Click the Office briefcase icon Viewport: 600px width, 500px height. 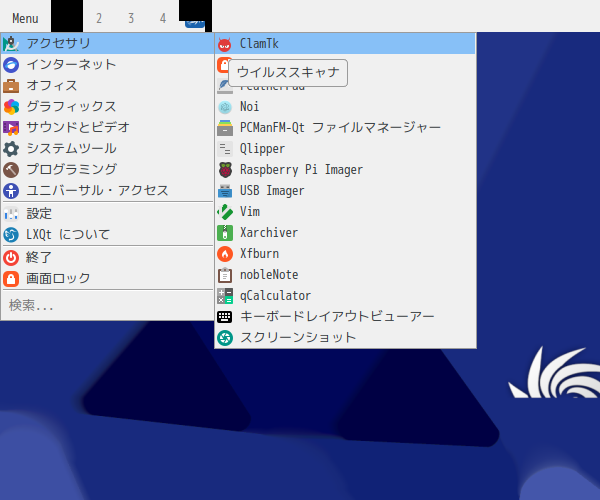click(x=11, y=86)
